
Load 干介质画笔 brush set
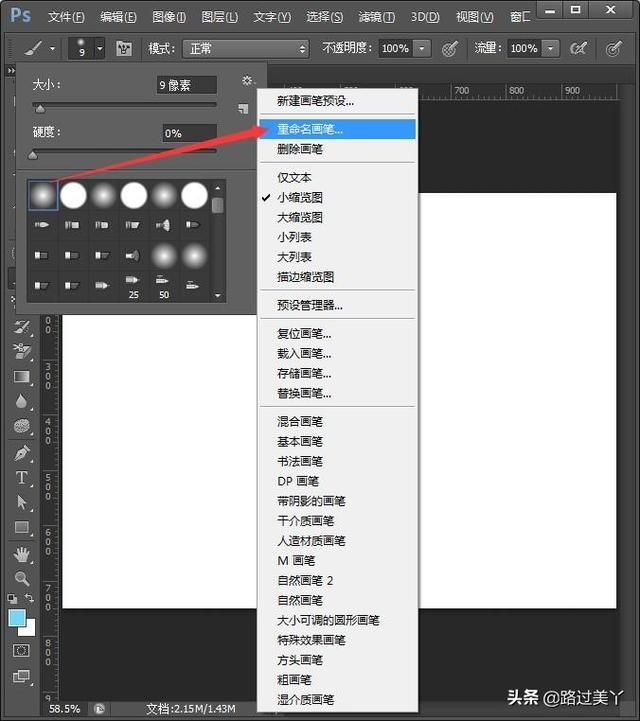click(x=337, y=521)
